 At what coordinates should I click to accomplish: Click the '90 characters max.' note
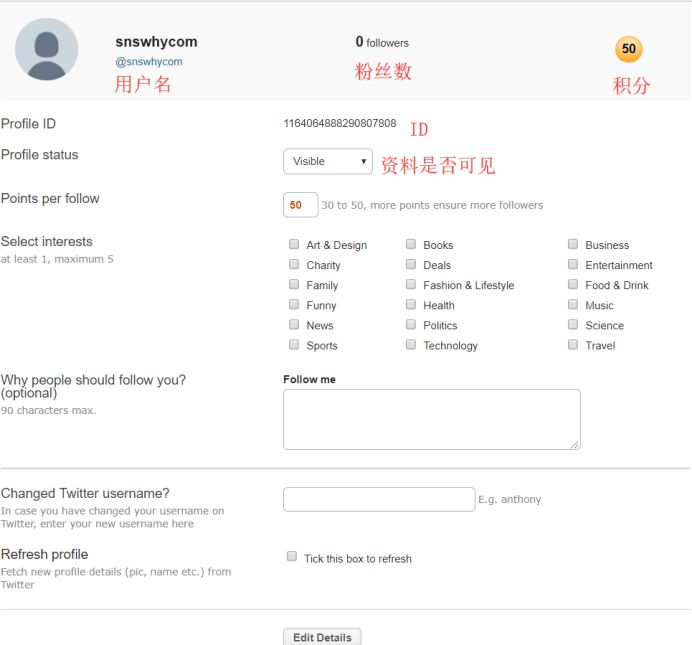tap(49, 410)
